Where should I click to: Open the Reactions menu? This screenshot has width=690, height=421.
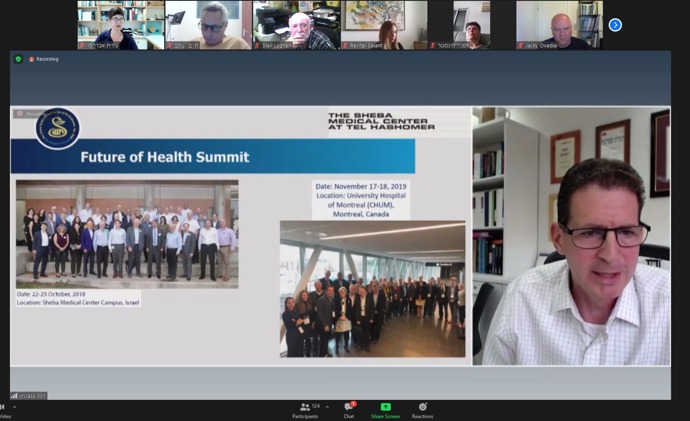tap(423, 409)
